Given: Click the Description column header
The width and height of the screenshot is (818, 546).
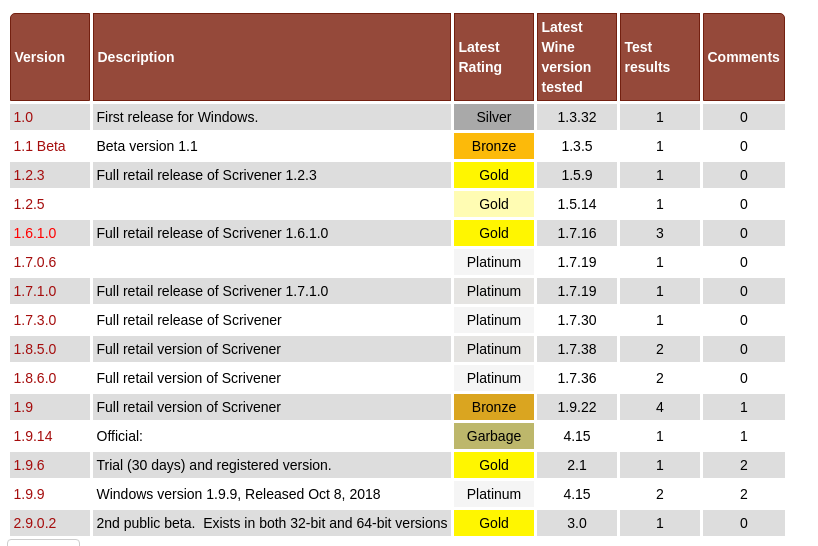Looking at the screenshot, I should tap(272, 57).
